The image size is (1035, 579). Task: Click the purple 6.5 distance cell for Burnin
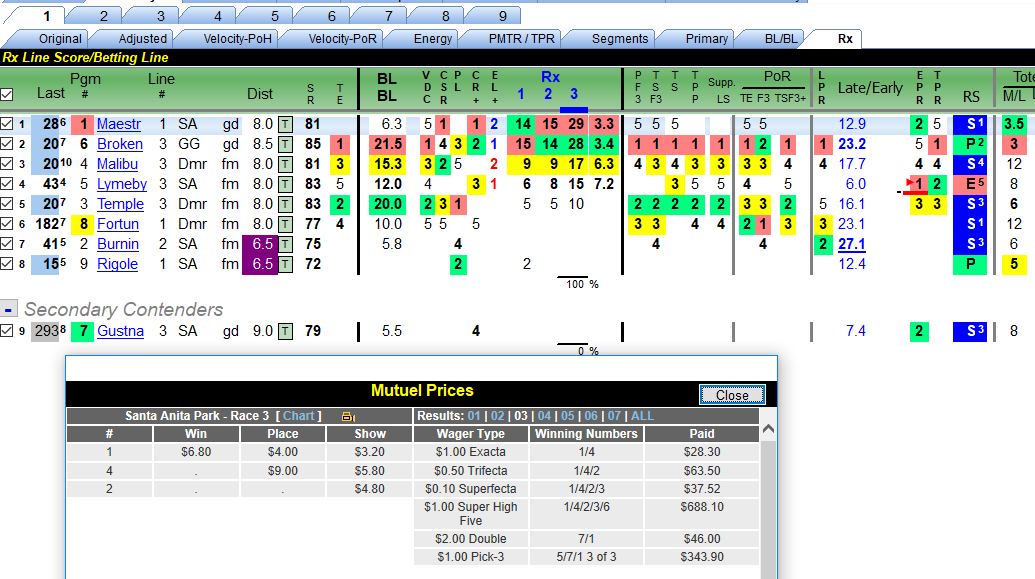(x=260, y=244)
